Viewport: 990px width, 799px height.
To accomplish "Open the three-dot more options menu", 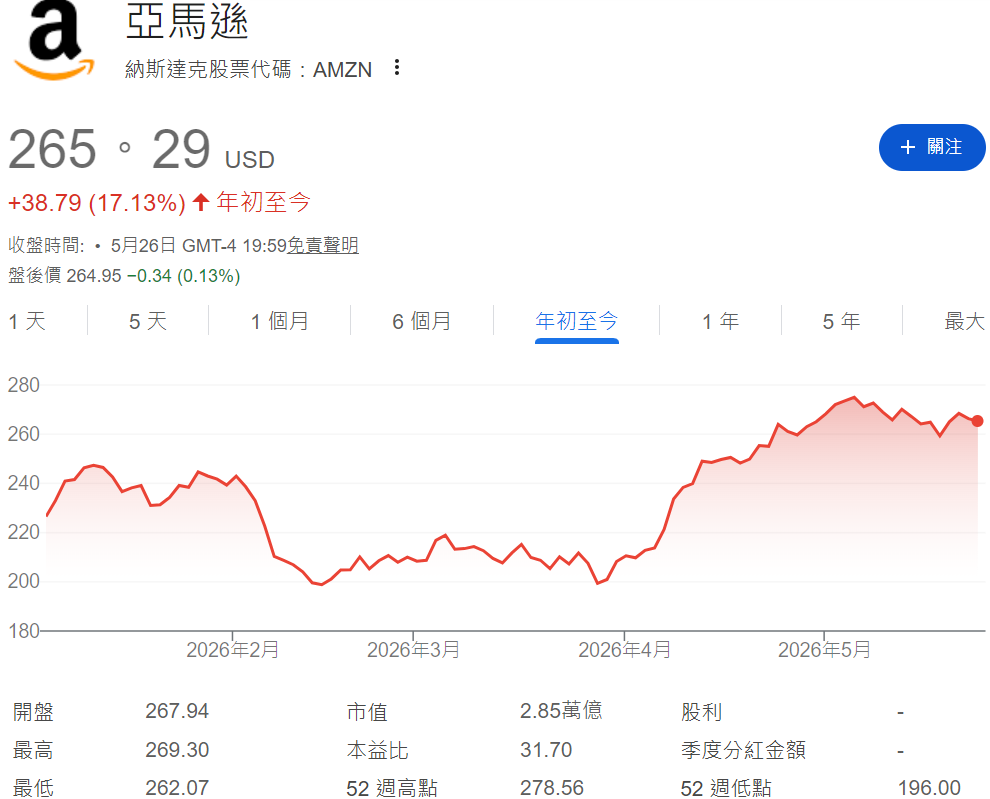I will coord(397,68).
